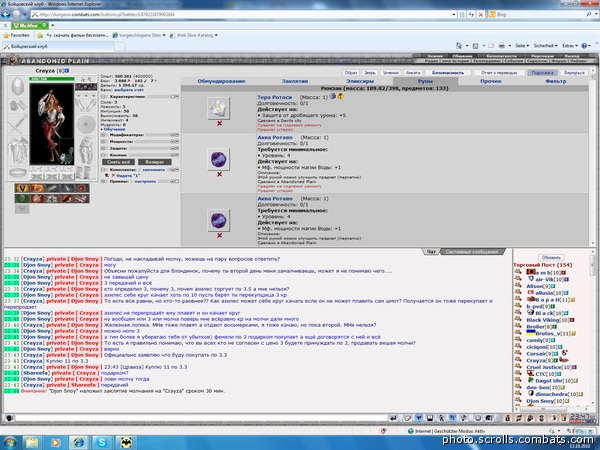Click the Batman icon in the taskbar
This screenshot has height=450, width=600.
tap(126, 442)
